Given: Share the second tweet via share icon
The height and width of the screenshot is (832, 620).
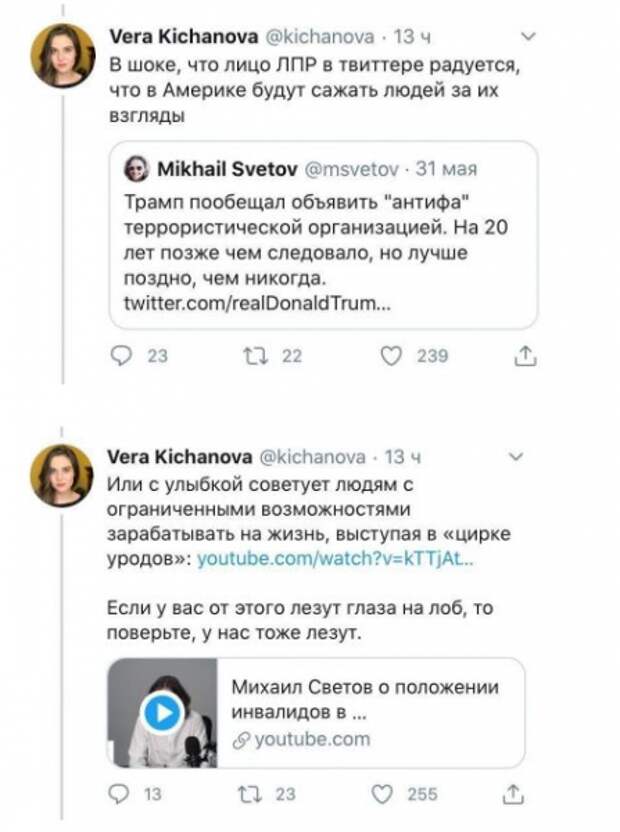Looking at the screenshot, I should click(513, 794).
